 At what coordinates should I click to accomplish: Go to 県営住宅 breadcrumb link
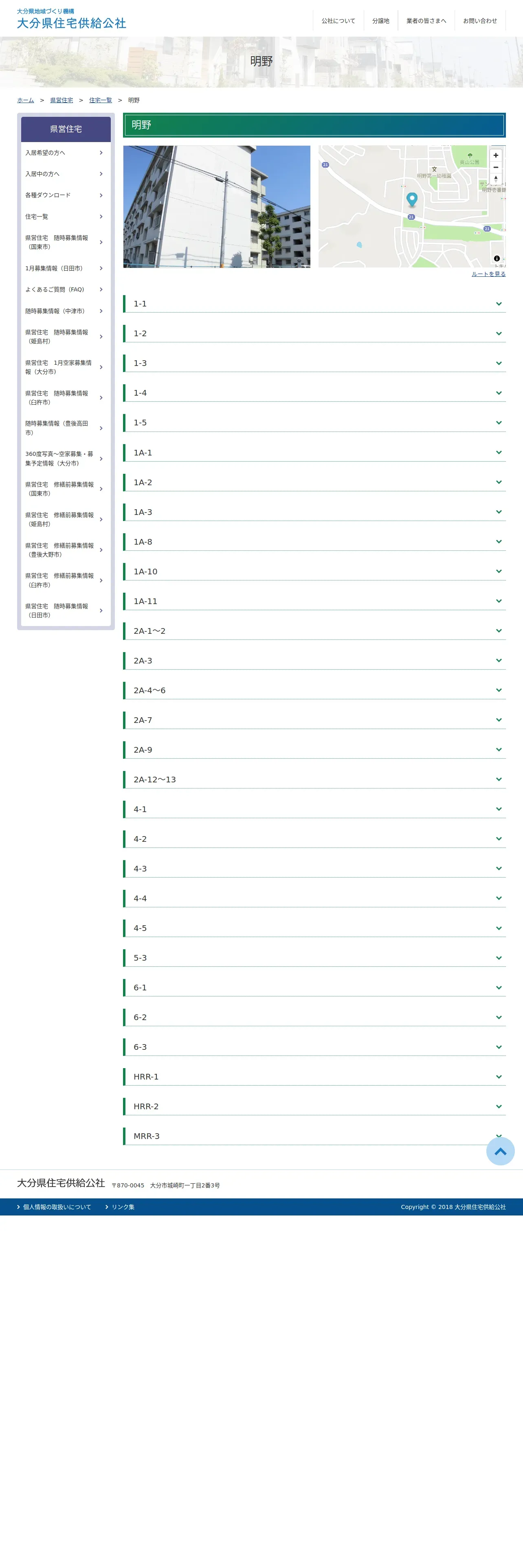click(x=62, y=101)
